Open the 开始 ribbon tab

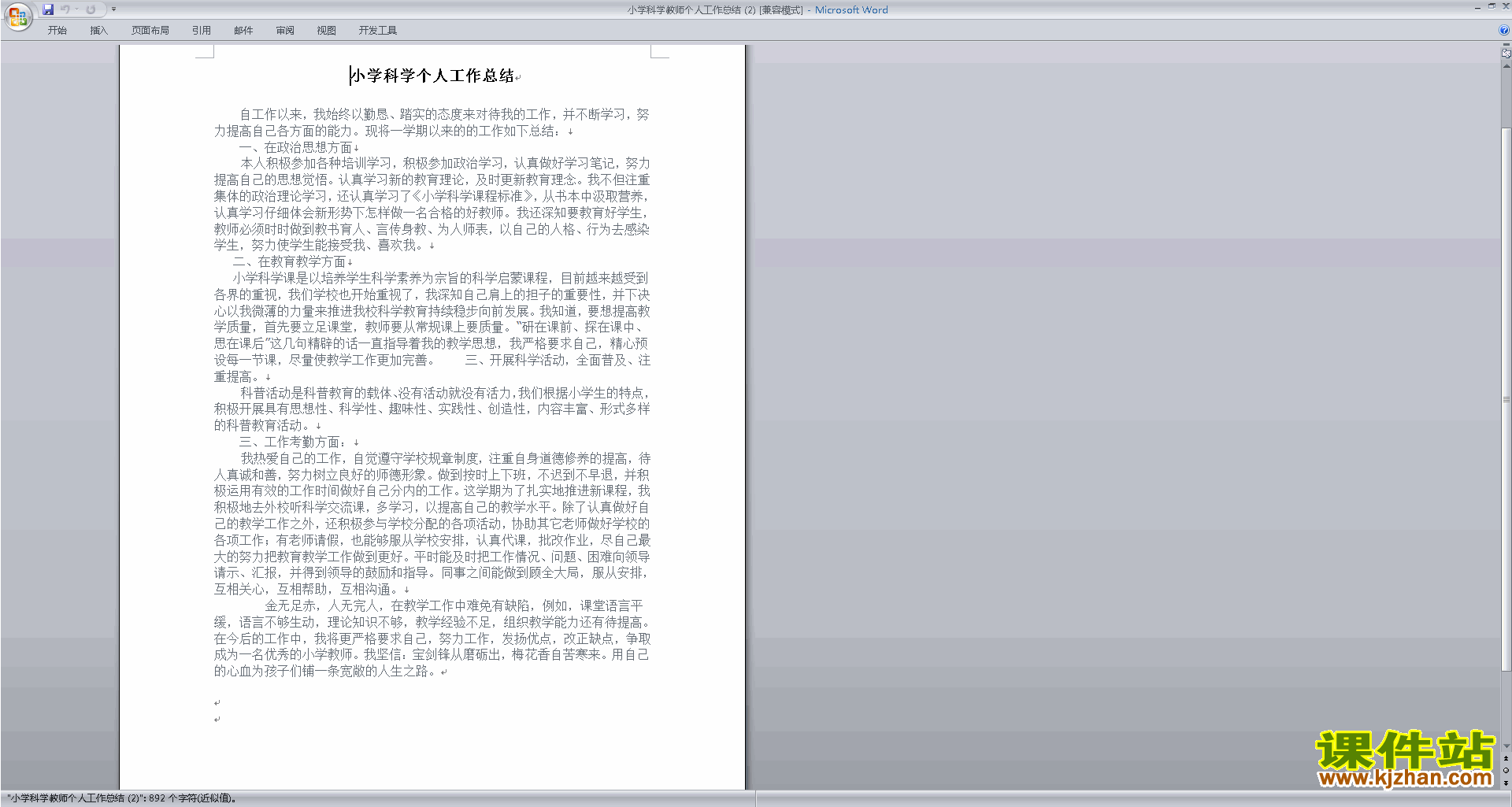click(x=57, y=31)
